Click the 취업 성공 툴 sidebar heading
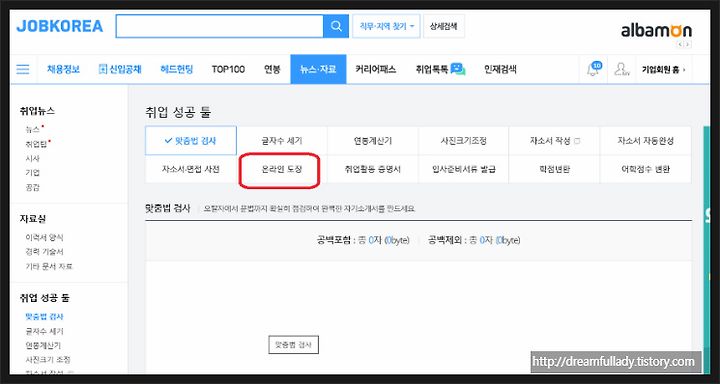Viewport: 720px width, 384px height. 45,298
